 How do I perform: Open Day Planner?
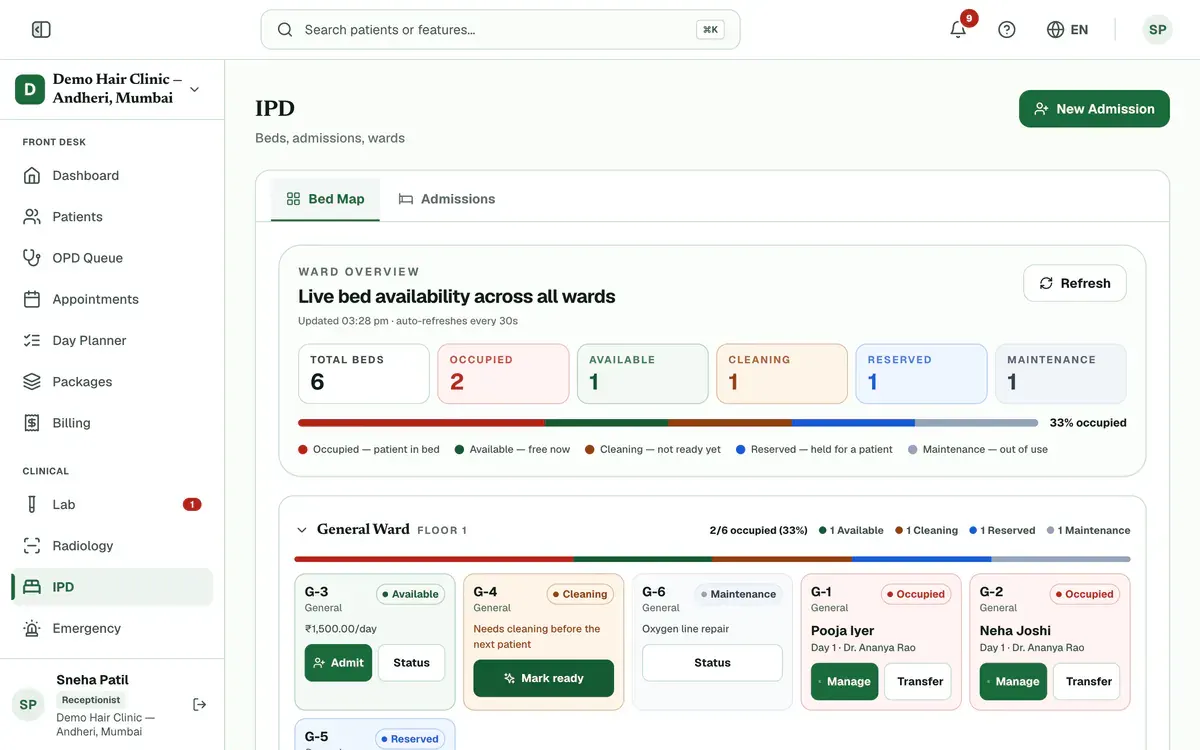[112, 340]
